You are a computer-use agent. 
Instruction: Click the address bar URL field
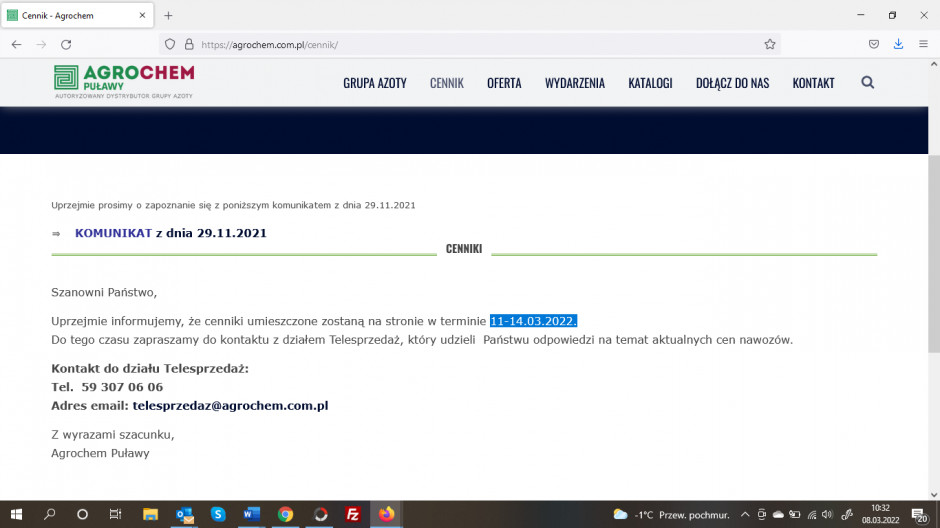pos(468,44)
